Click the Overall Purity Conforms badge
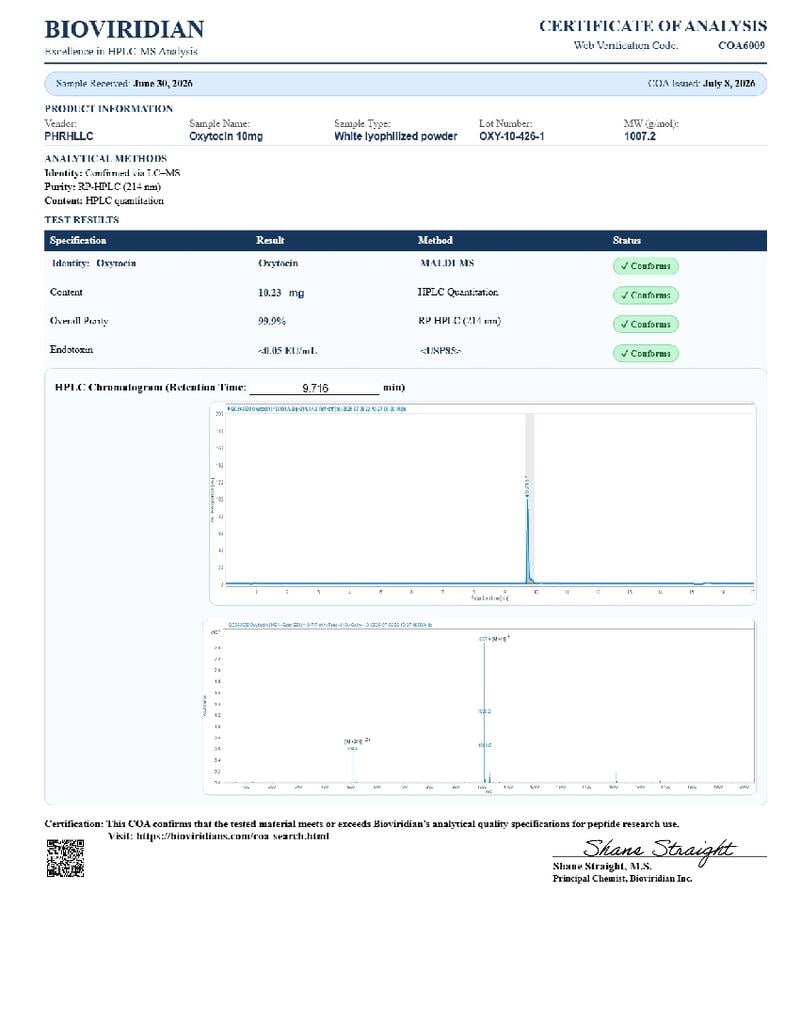 click(646, 324)
